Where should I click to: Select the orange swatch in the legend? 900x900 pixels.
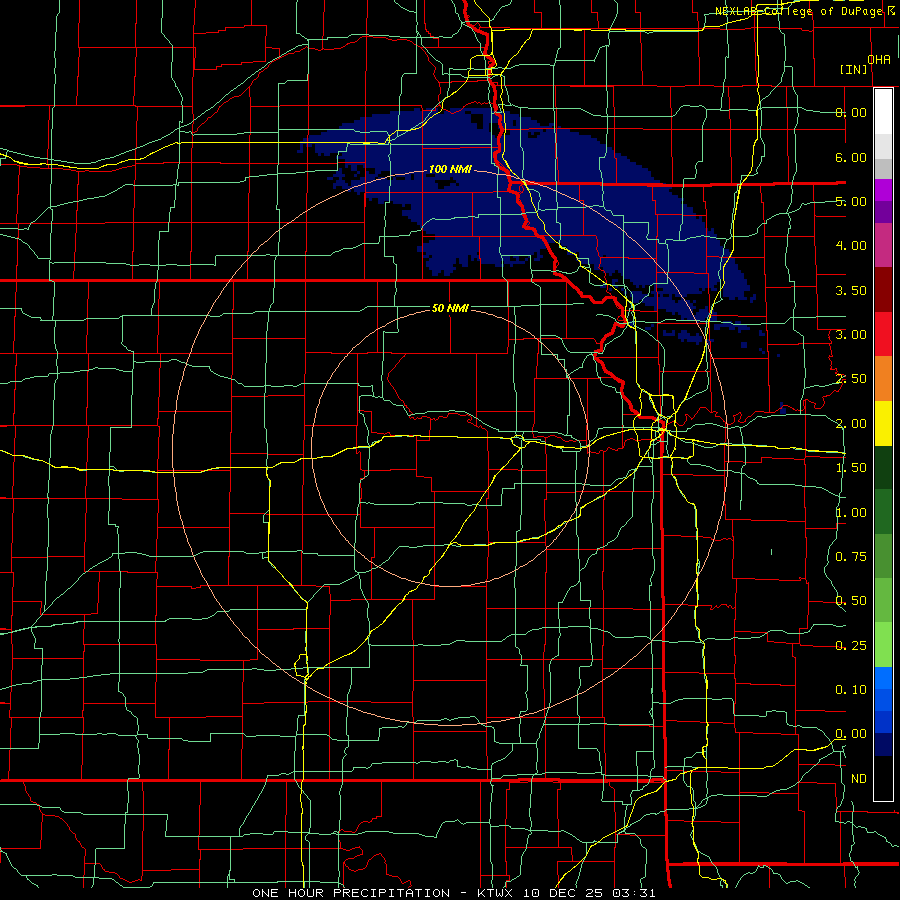click(x=883, y=379)
